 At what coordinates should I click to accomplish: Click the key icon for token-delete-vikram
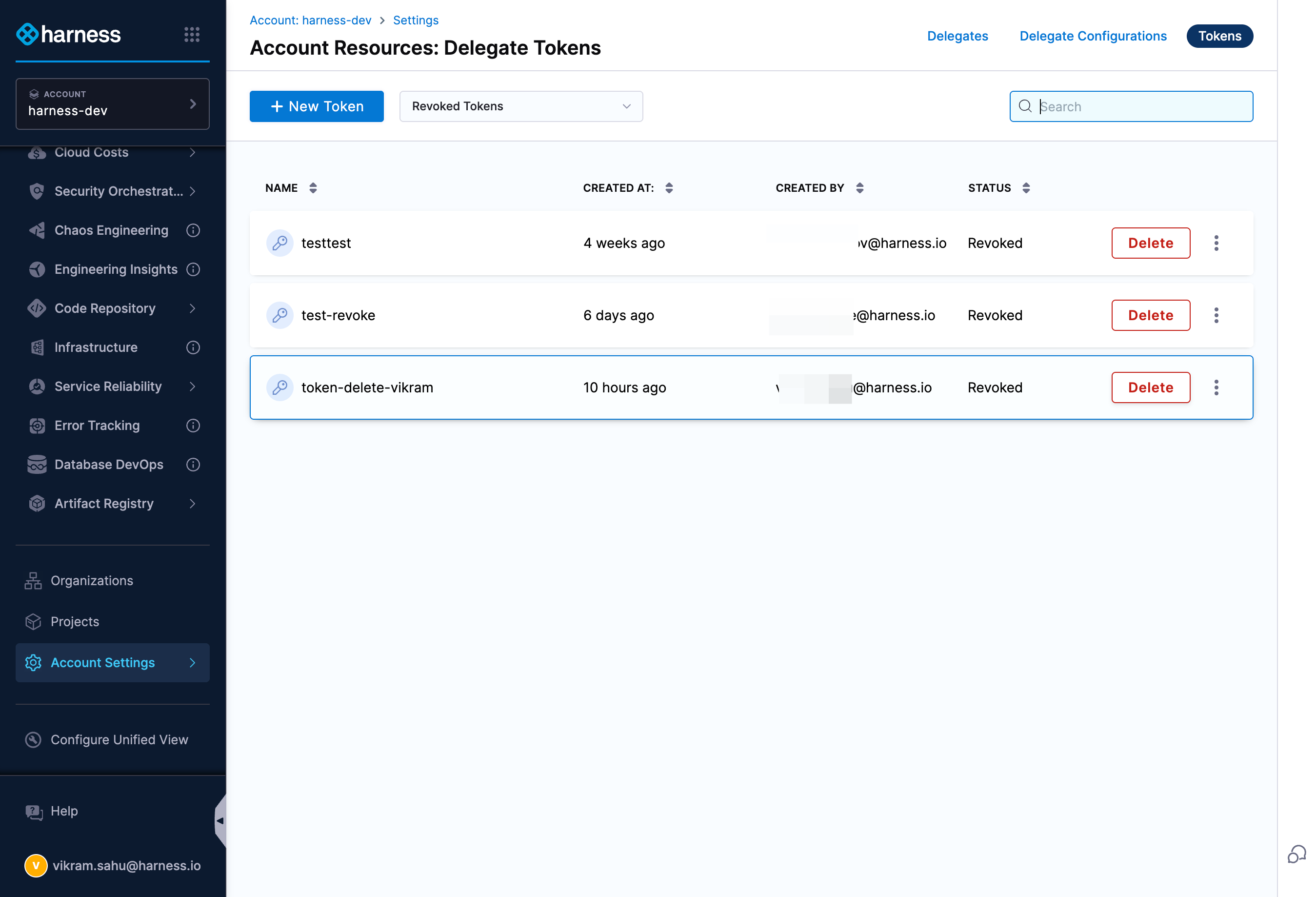point(279,387)
